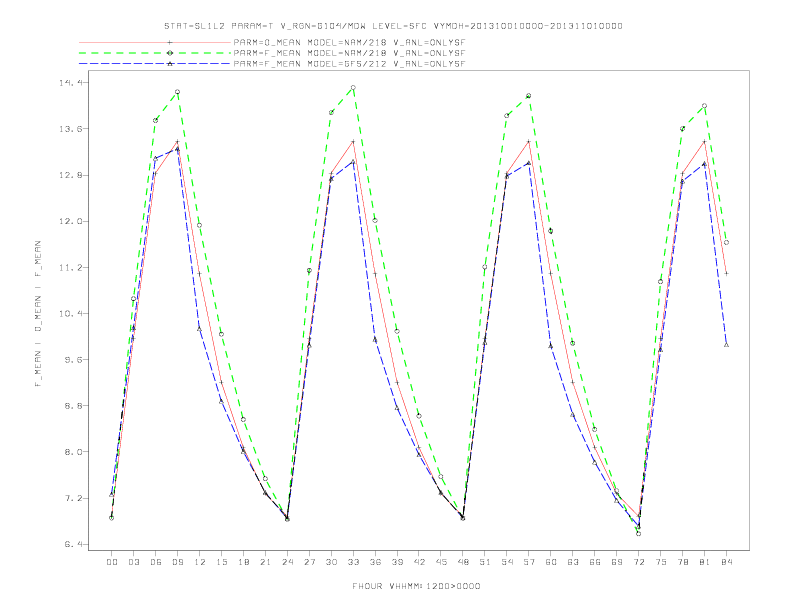Click y-axis tick label 12.8
The image size is (792, 612).
pyautogui.click(x=71, y=175)
